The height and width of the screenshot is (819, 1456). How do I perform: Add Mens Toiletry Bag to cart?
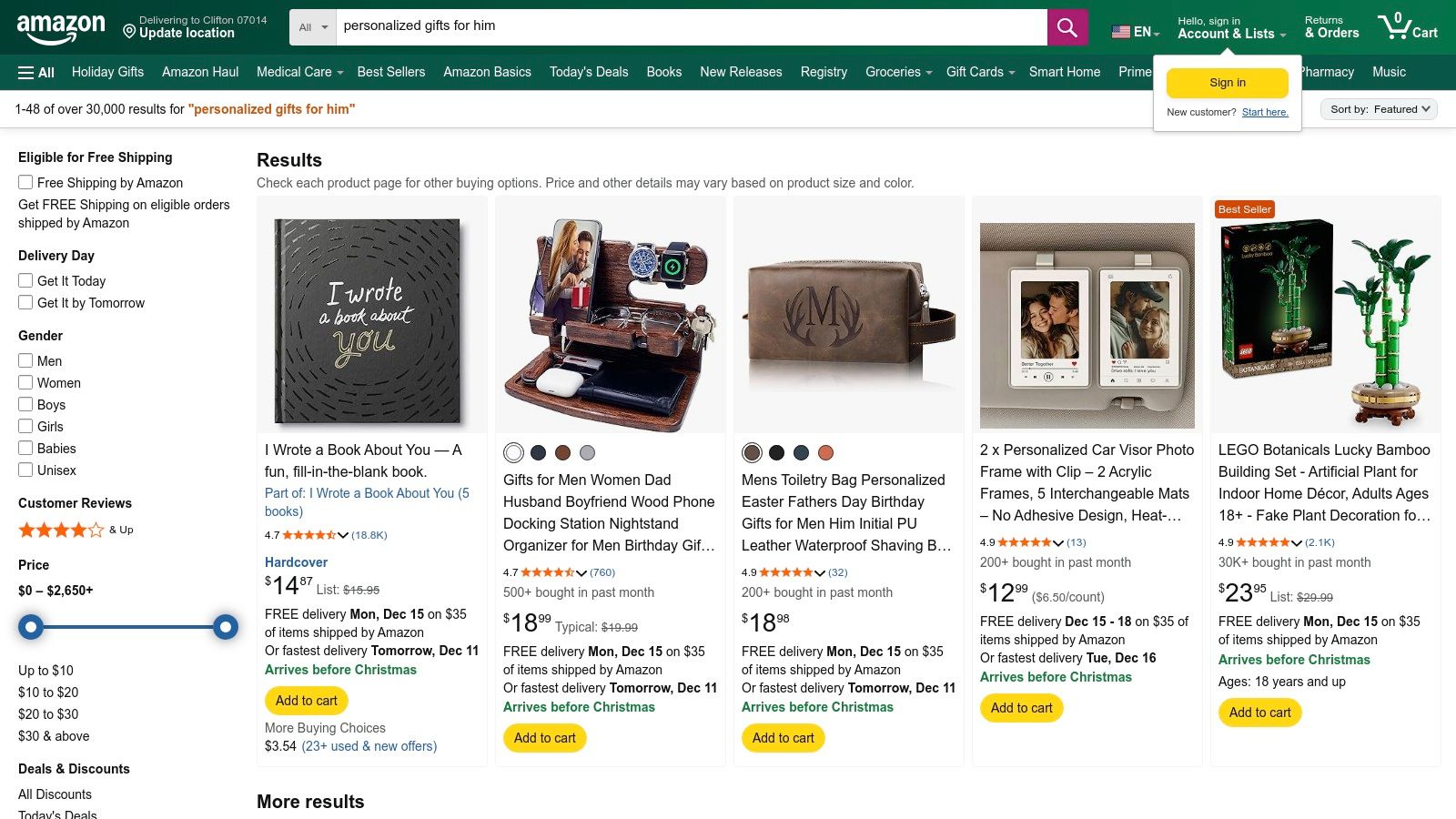[x=784, y=738]
